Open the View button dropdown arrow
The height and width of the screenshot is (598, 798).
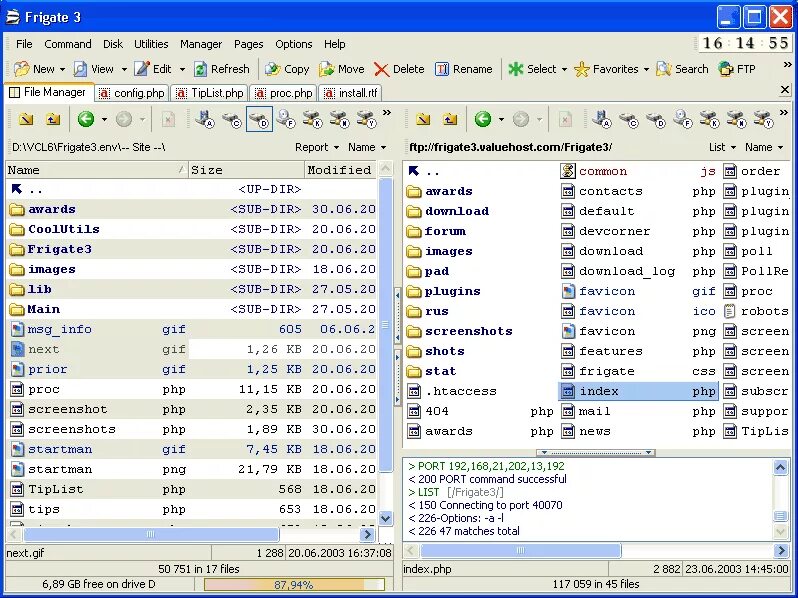(x=124, y=69)
